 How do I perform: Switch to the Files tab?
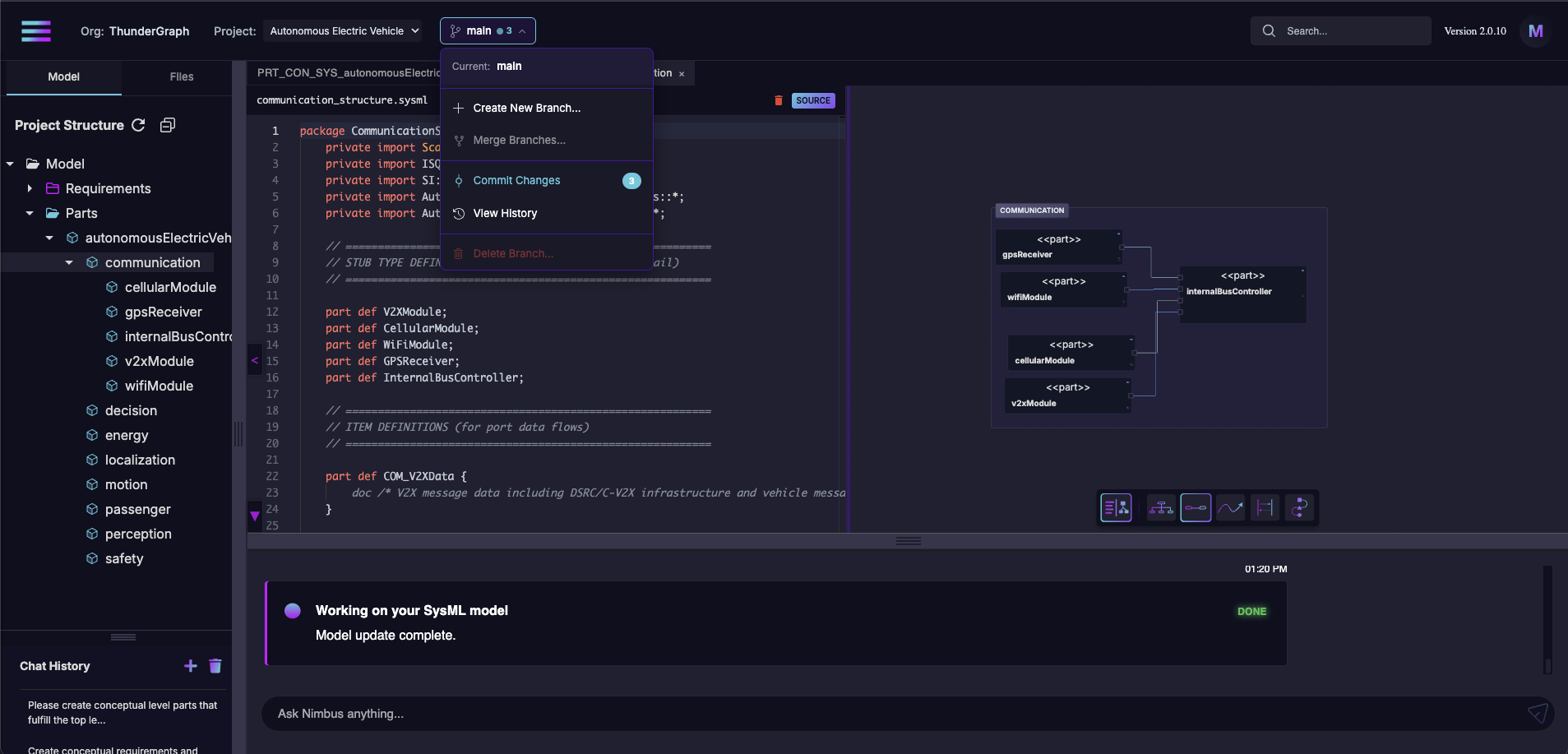tap(182, 76)
